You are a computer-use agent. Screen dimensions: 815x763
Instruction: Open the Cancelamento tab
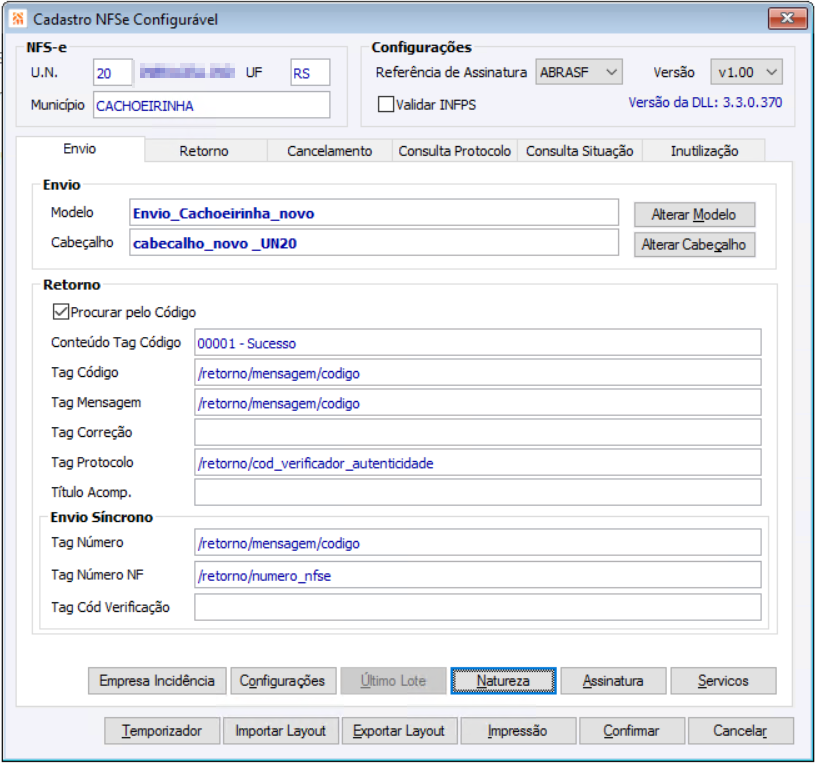click(x=330, y=151)
